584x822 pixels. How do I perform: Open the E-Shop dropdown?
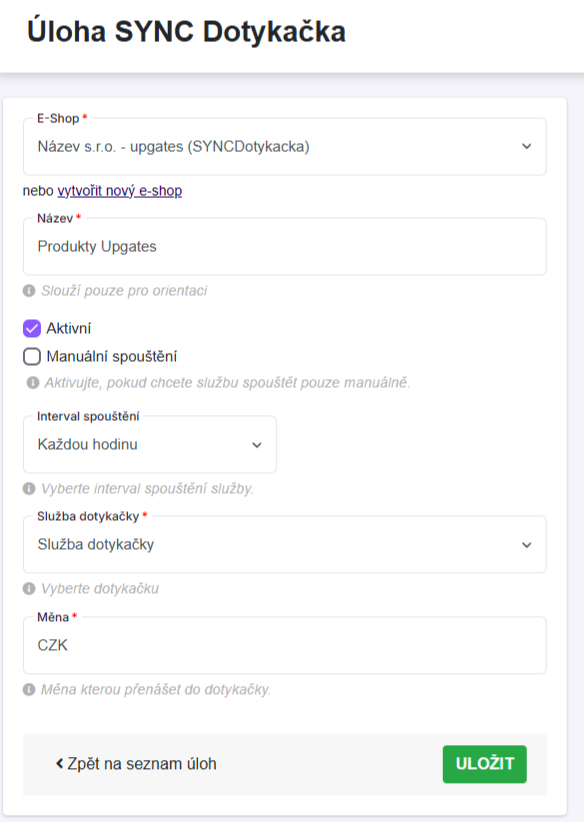click(285, 147)
